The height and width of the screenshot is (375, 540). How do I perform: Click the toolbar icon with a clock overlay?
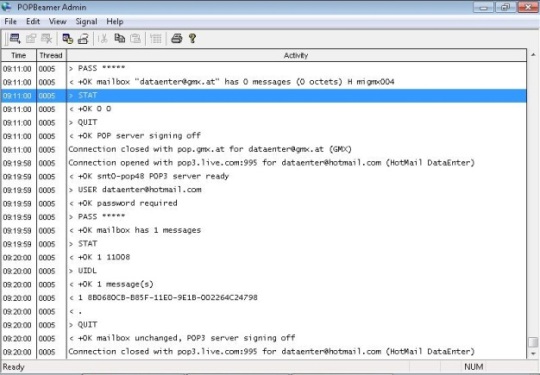pyautogui.click(x=68, y=39)
